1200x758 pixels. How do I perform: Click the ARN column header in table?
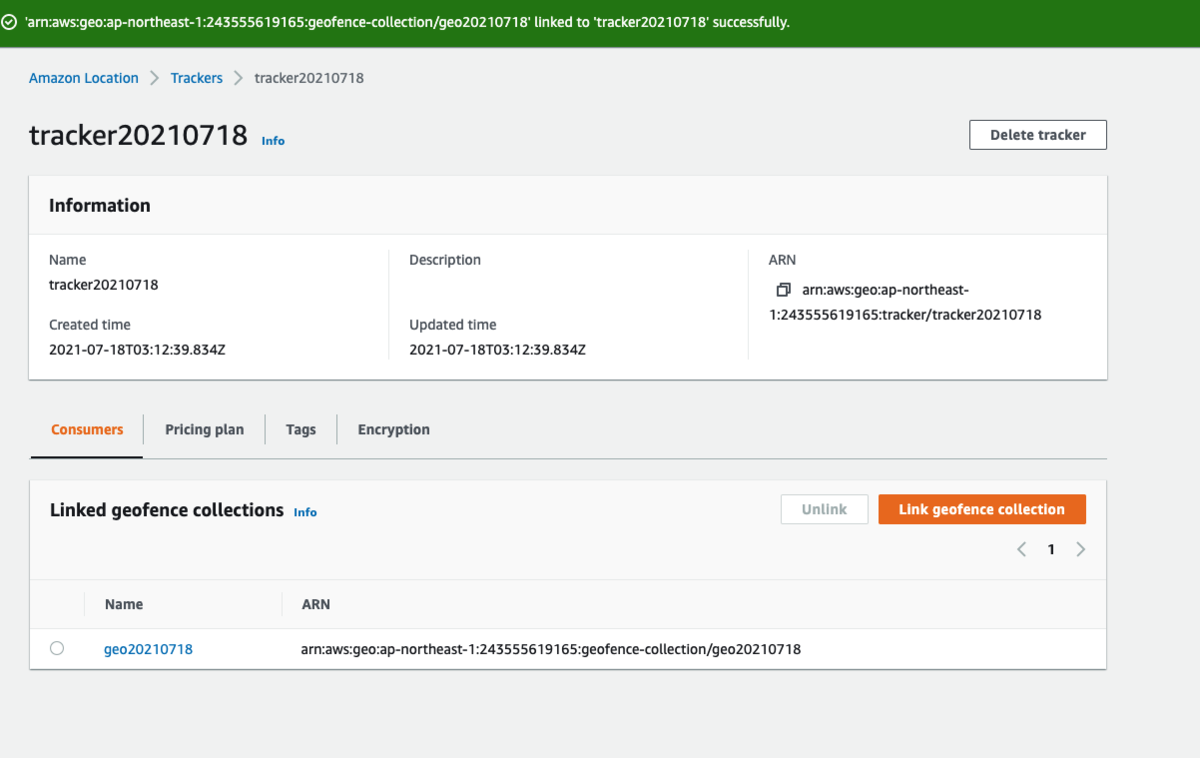316,604
